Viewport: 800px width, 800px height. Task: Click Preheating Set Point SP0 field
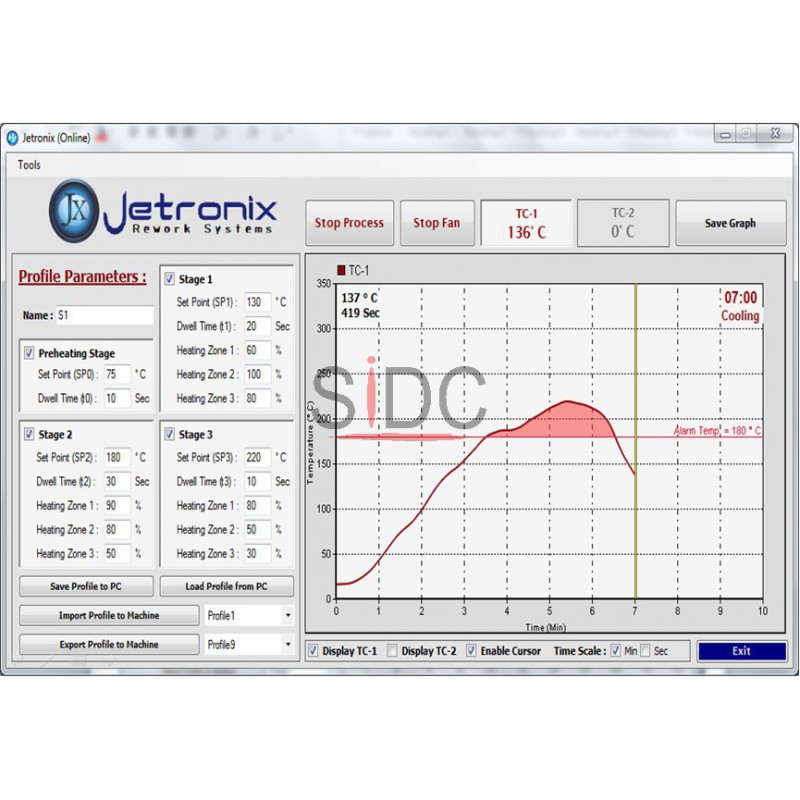117,374
